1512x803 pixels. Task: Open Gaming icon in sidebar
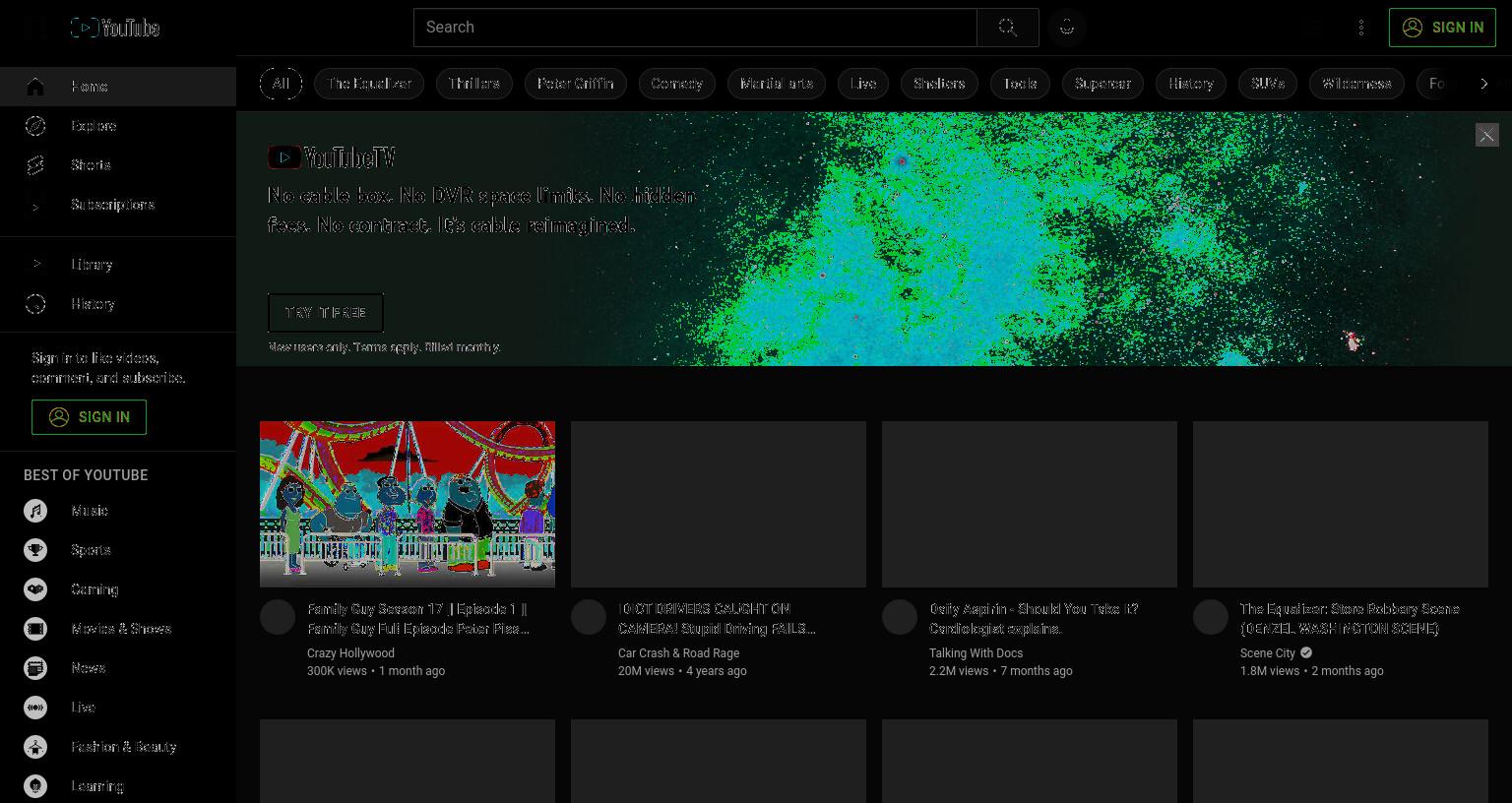point(35,589)
